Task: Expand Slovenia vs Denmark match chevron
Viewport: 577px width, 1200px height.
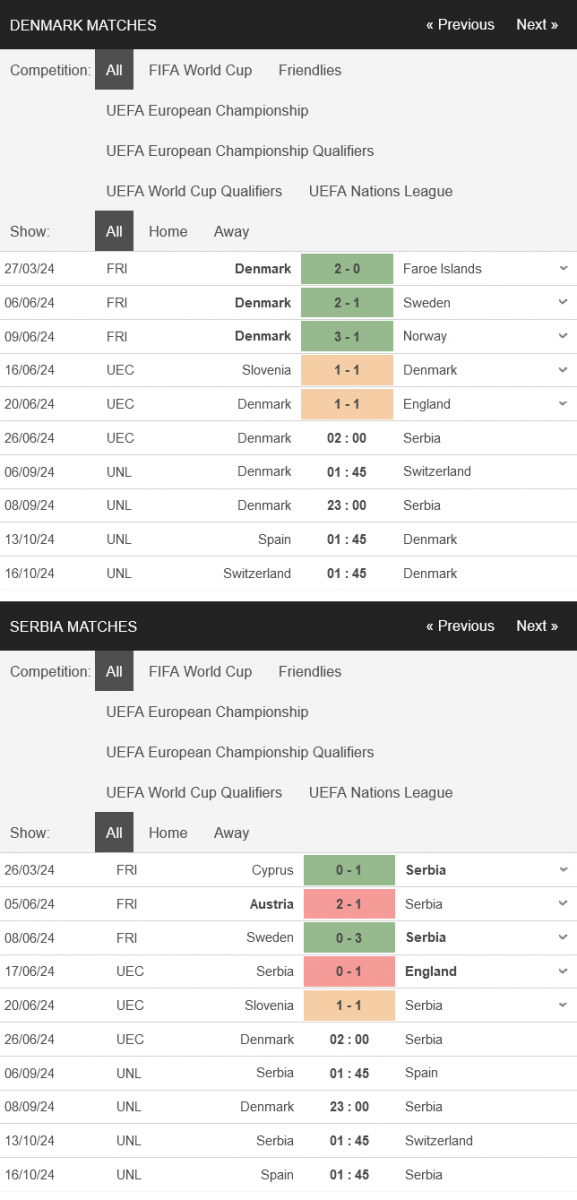Action: point(564,370)
